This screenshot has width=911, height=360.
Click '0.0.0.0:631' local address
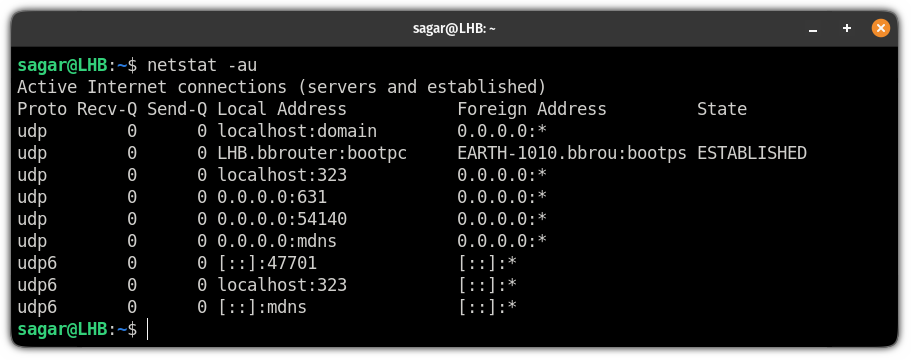tap(272, 197)
